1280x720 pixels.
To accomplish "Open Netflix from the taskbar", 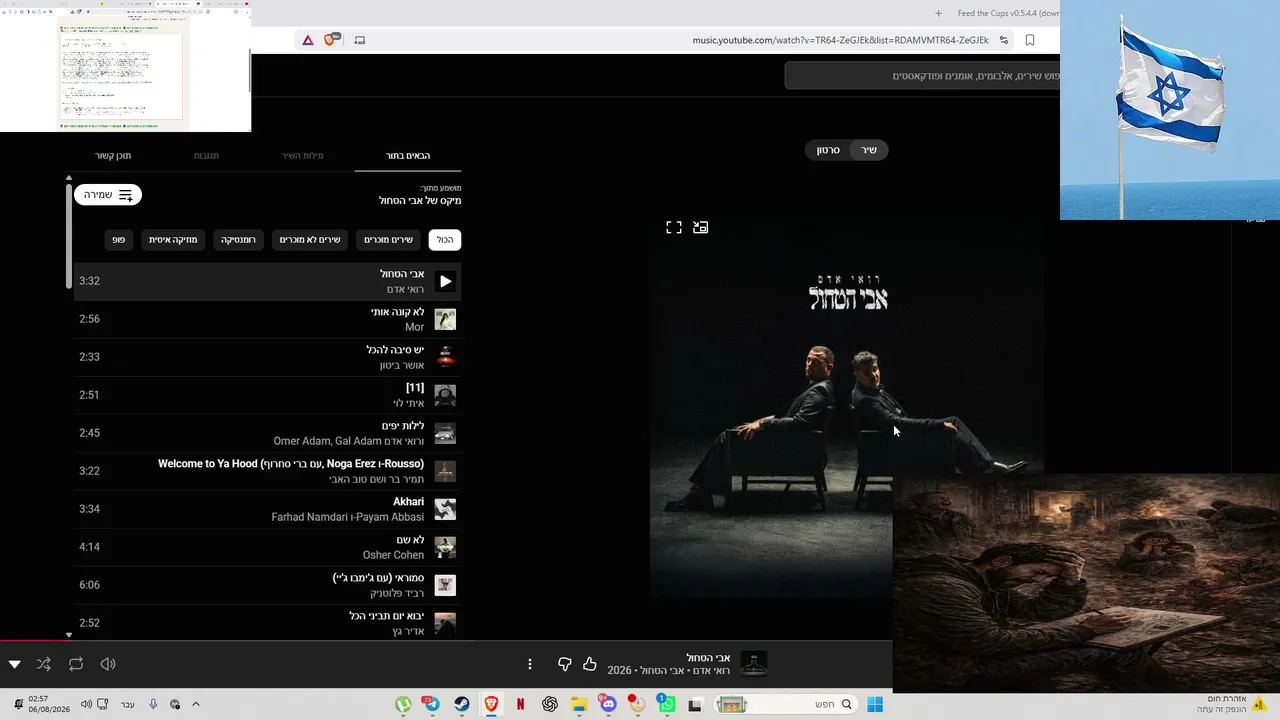I will (520, 704).
